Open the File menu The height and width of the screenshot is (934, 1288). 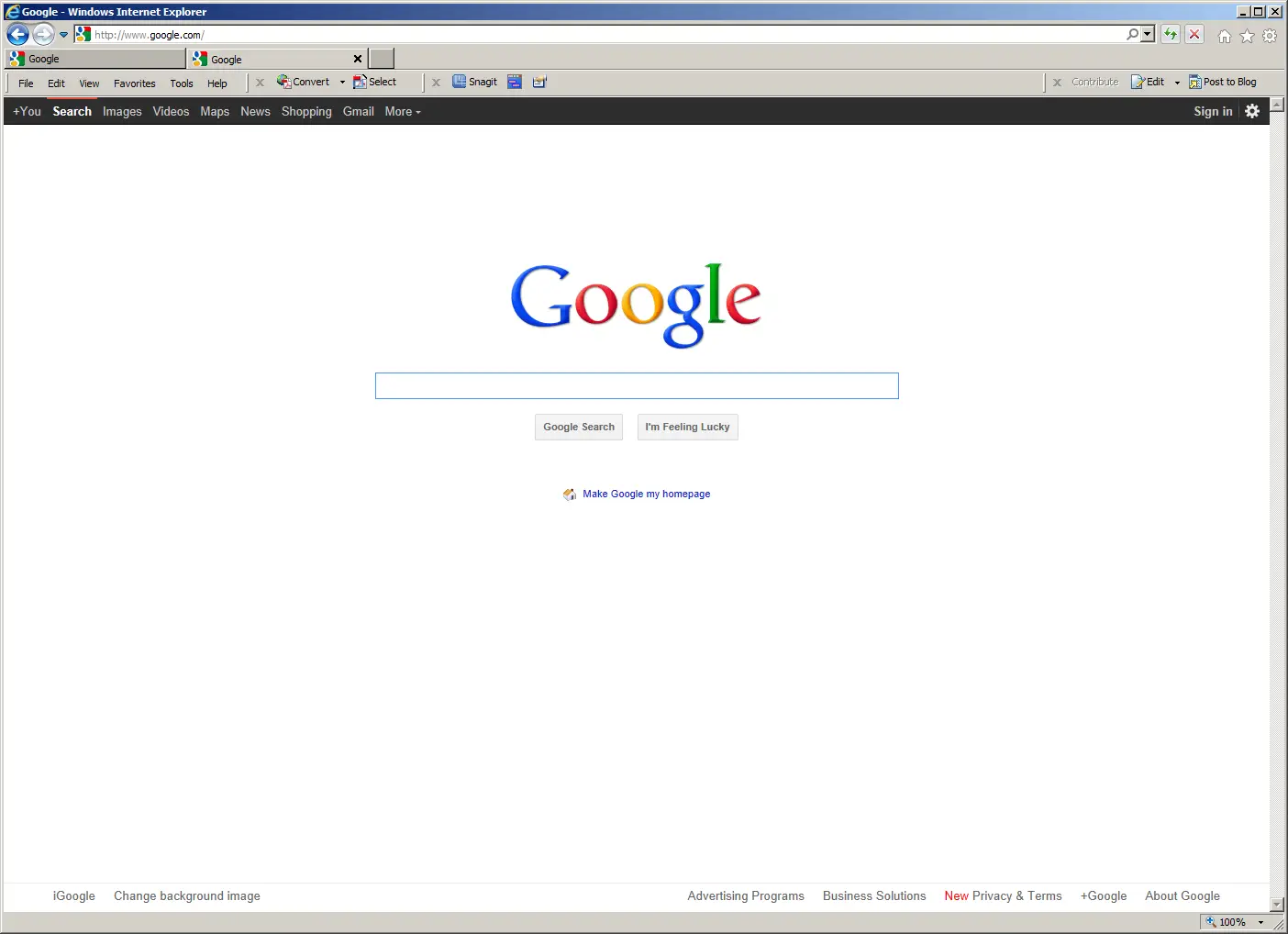click(26, 83)
